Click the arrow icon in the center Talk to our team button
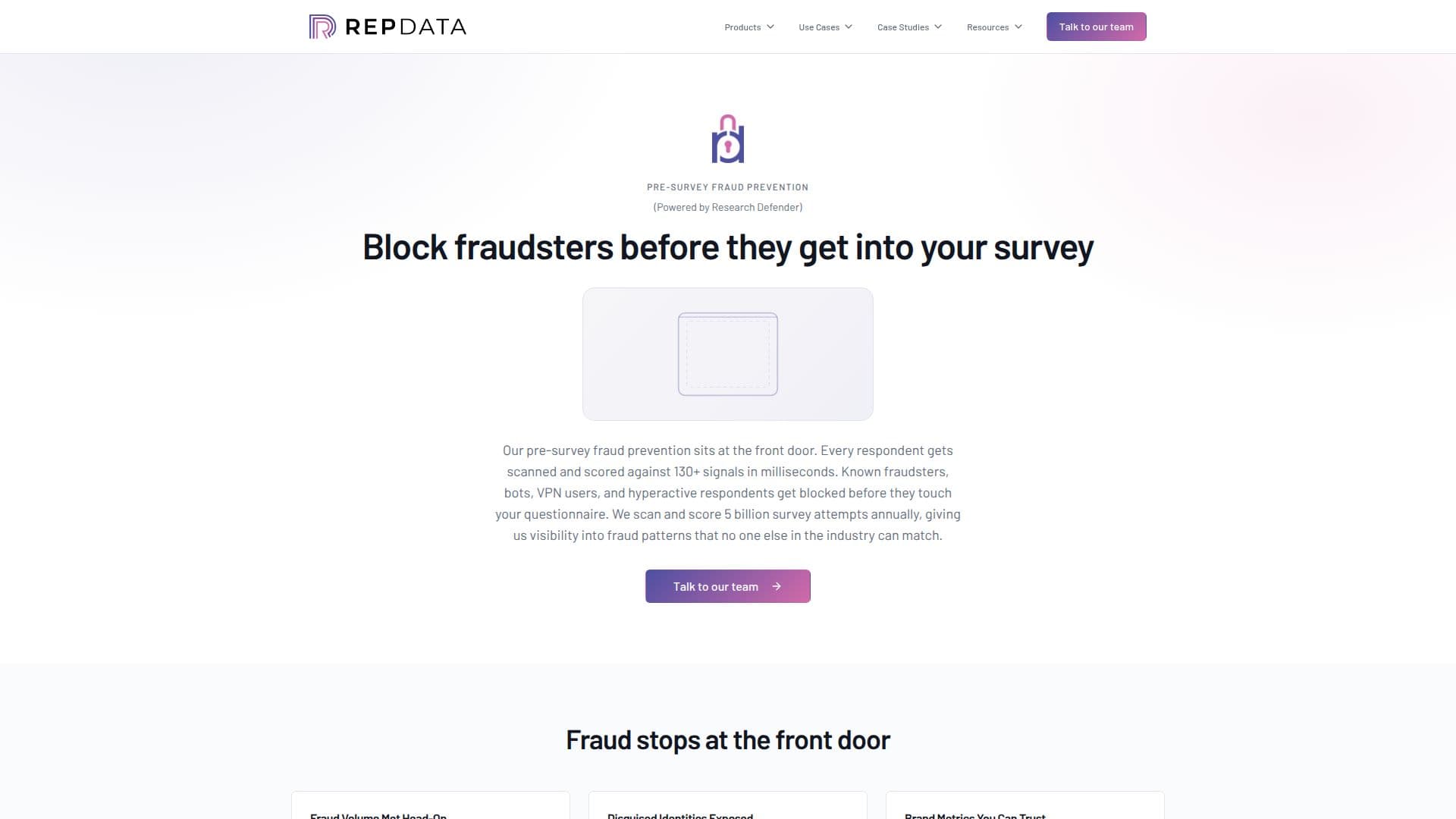Image resolution: width=1456 pixels, height=819 pixels. pos(777,586)
